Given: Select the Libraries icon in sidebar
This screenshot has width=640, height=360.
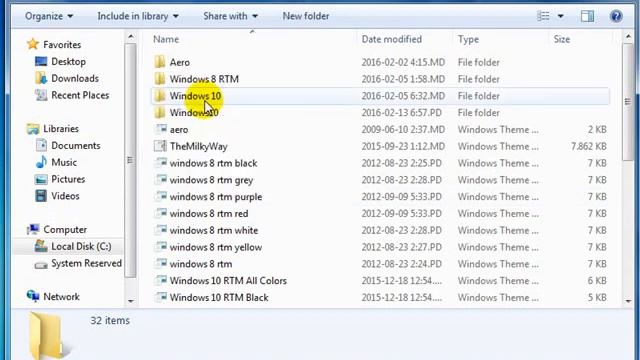Looking at the screenshot, I should 33,129.
